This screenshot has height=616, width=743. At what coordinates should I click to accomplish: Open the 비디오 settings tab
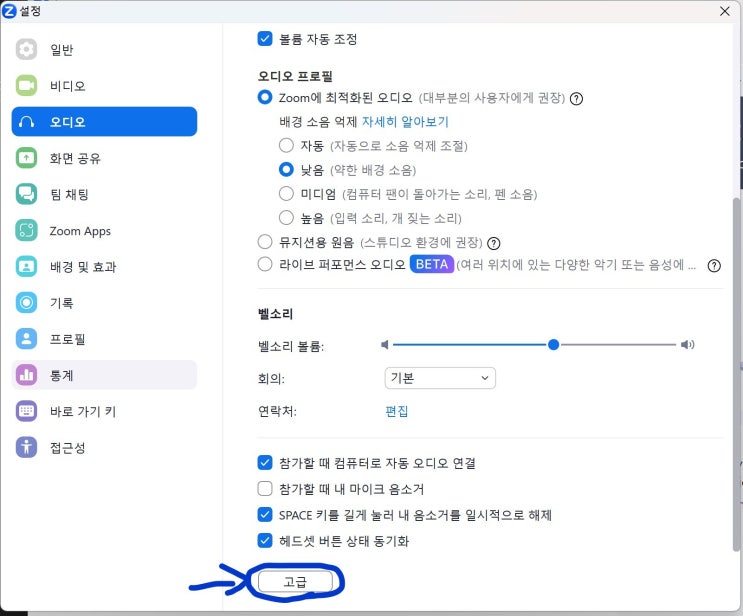[104, 86]
